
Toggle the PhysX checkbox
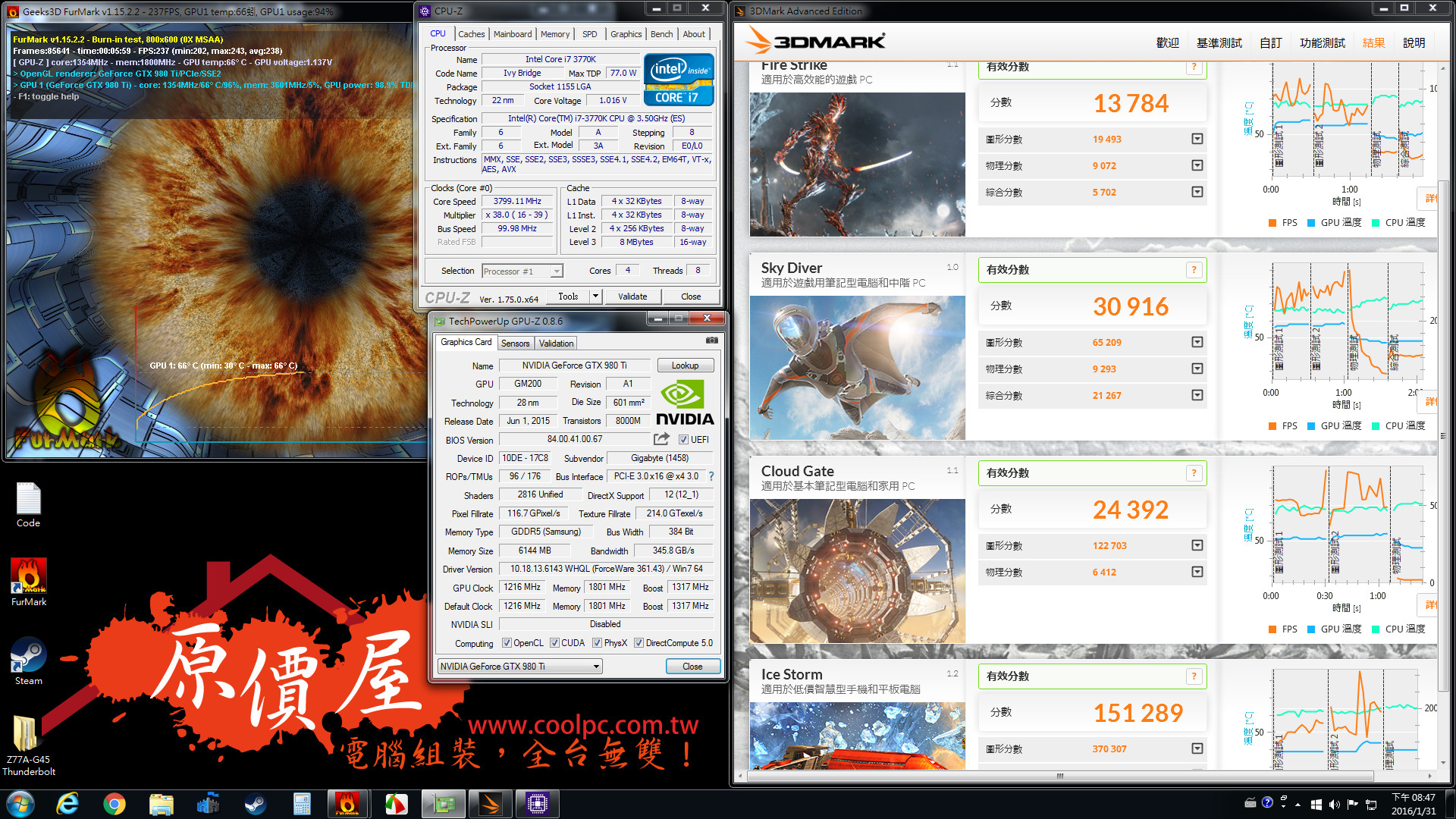tap(597, 643)
